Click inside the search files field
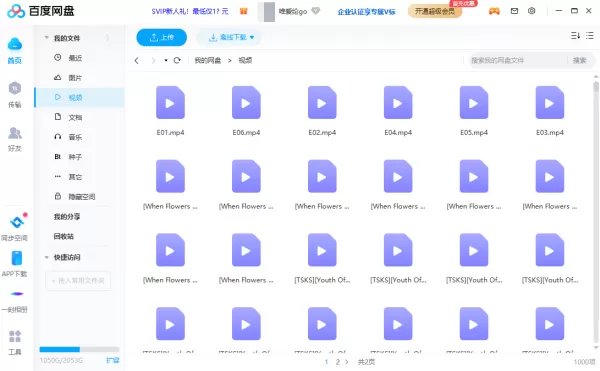 tap(518, 60)
